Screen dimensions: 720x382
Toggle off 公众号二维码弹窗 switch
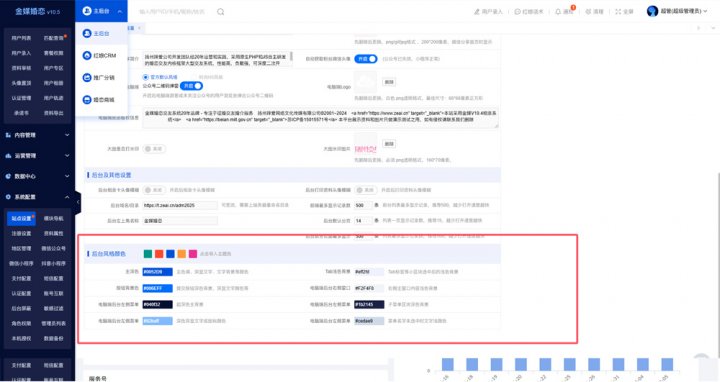[191, 86]
